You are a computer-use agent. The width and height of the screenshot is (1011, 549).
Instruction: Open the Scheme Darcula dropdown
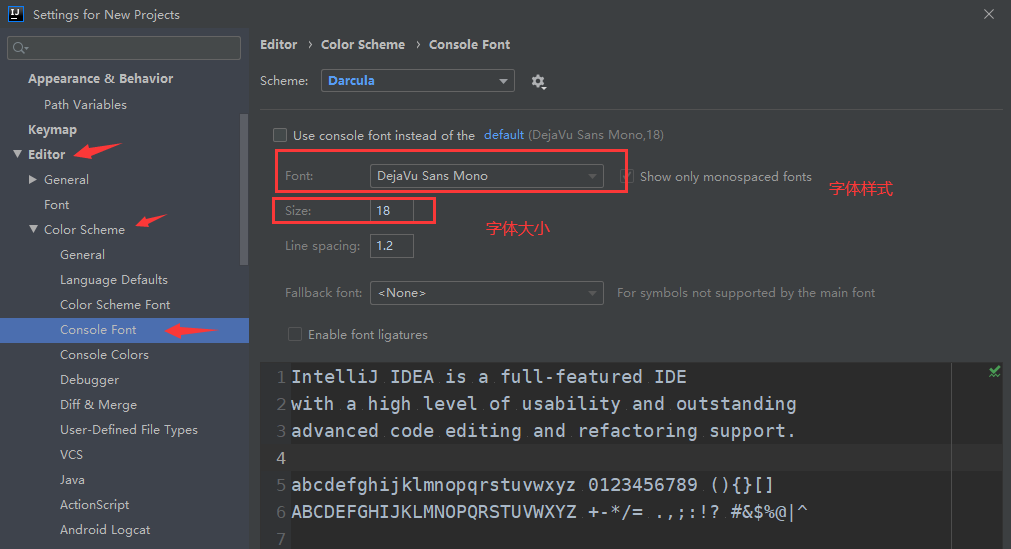(x=418, y=81)
